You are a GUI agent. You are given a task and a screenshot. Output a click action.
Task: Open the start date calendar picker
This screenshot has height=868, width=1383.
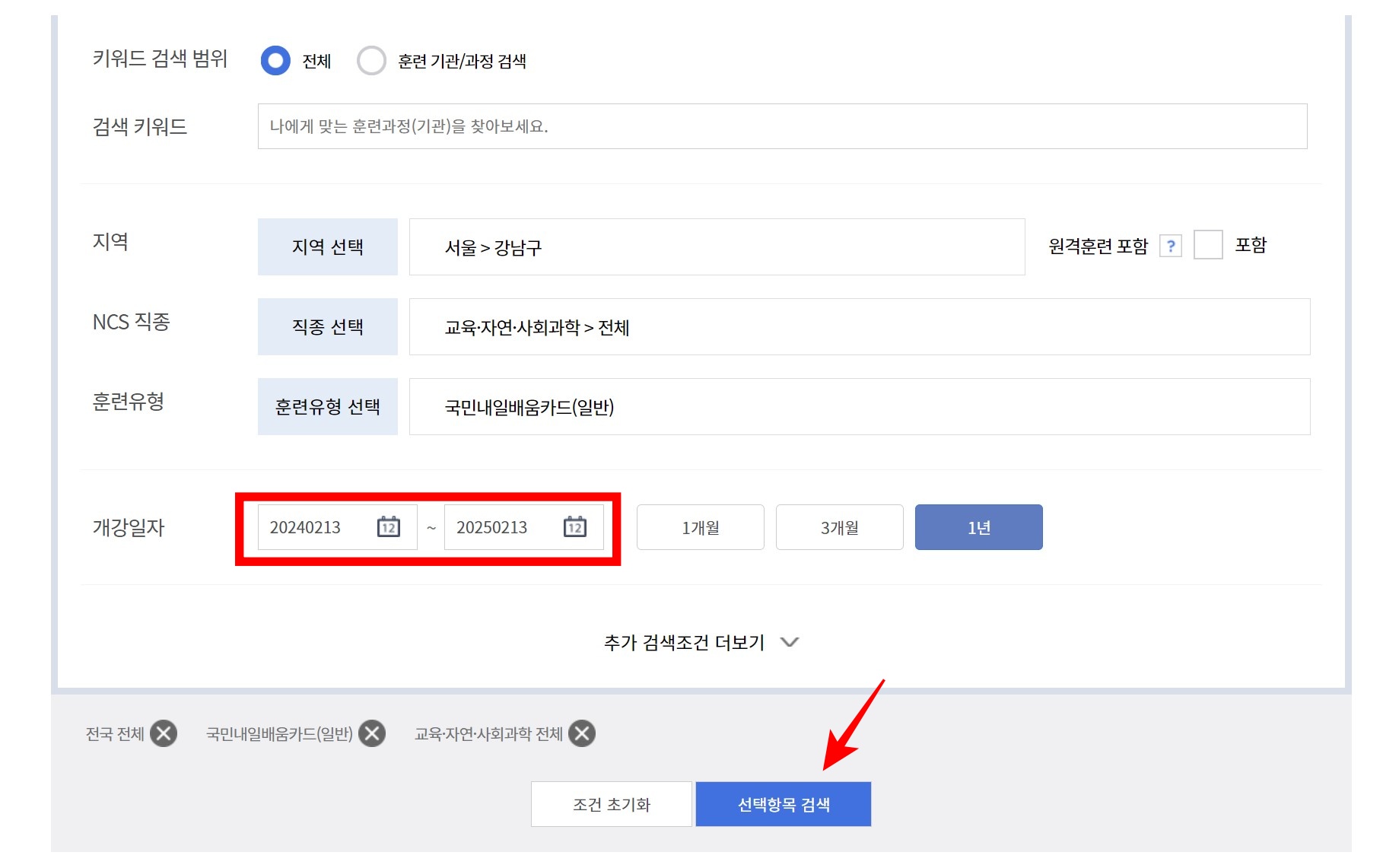388,527
